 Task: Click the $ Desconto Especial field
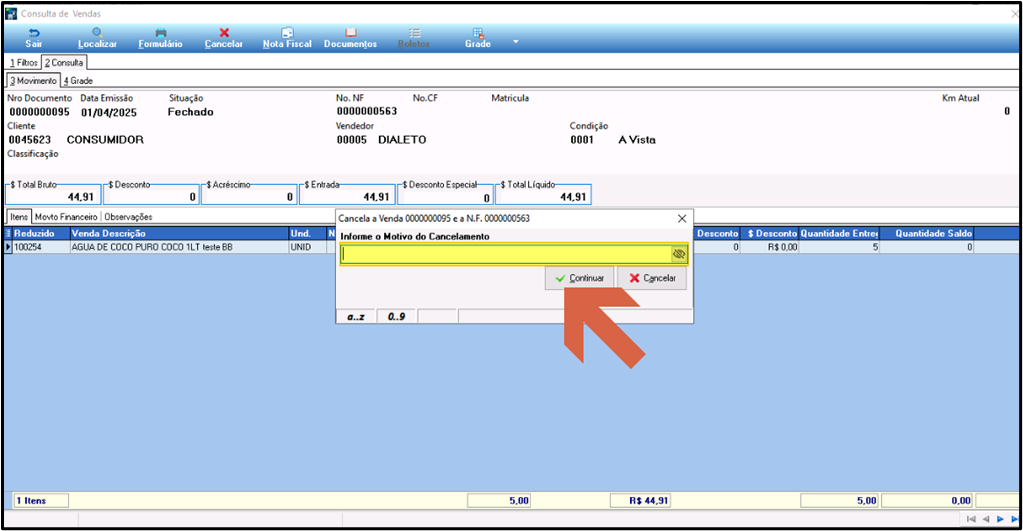(446, 196)
